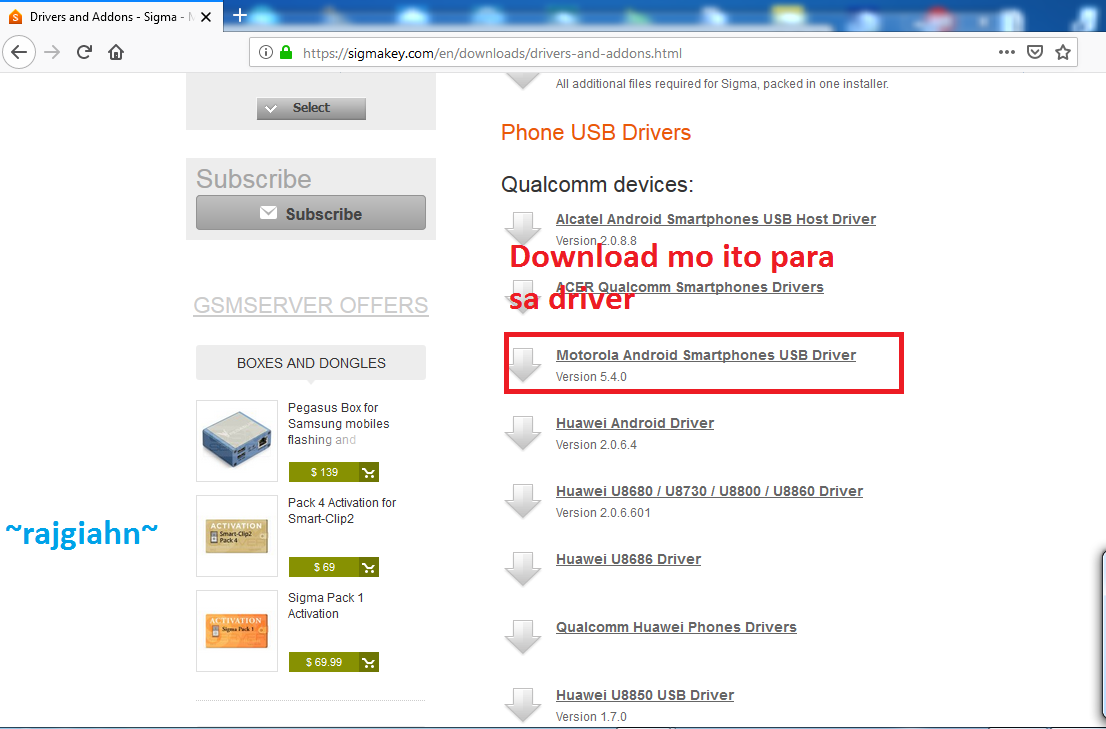Open Huawei Android Driver link
The image size is (1106, 729).
[x=635, y=423]
